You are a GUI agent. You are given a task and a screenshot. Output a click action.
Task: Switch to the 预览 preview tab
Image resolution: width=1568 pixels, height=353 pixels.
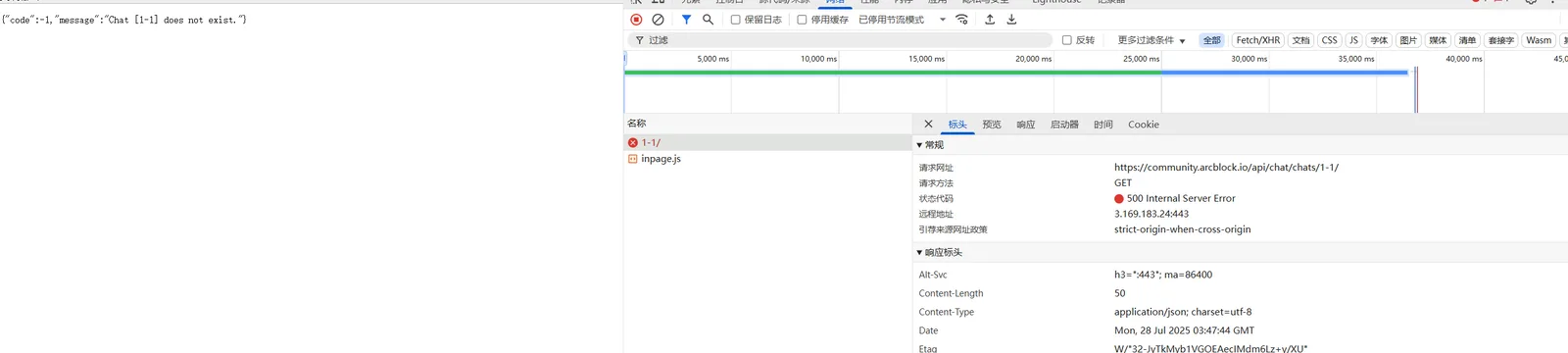pos(992,125)
